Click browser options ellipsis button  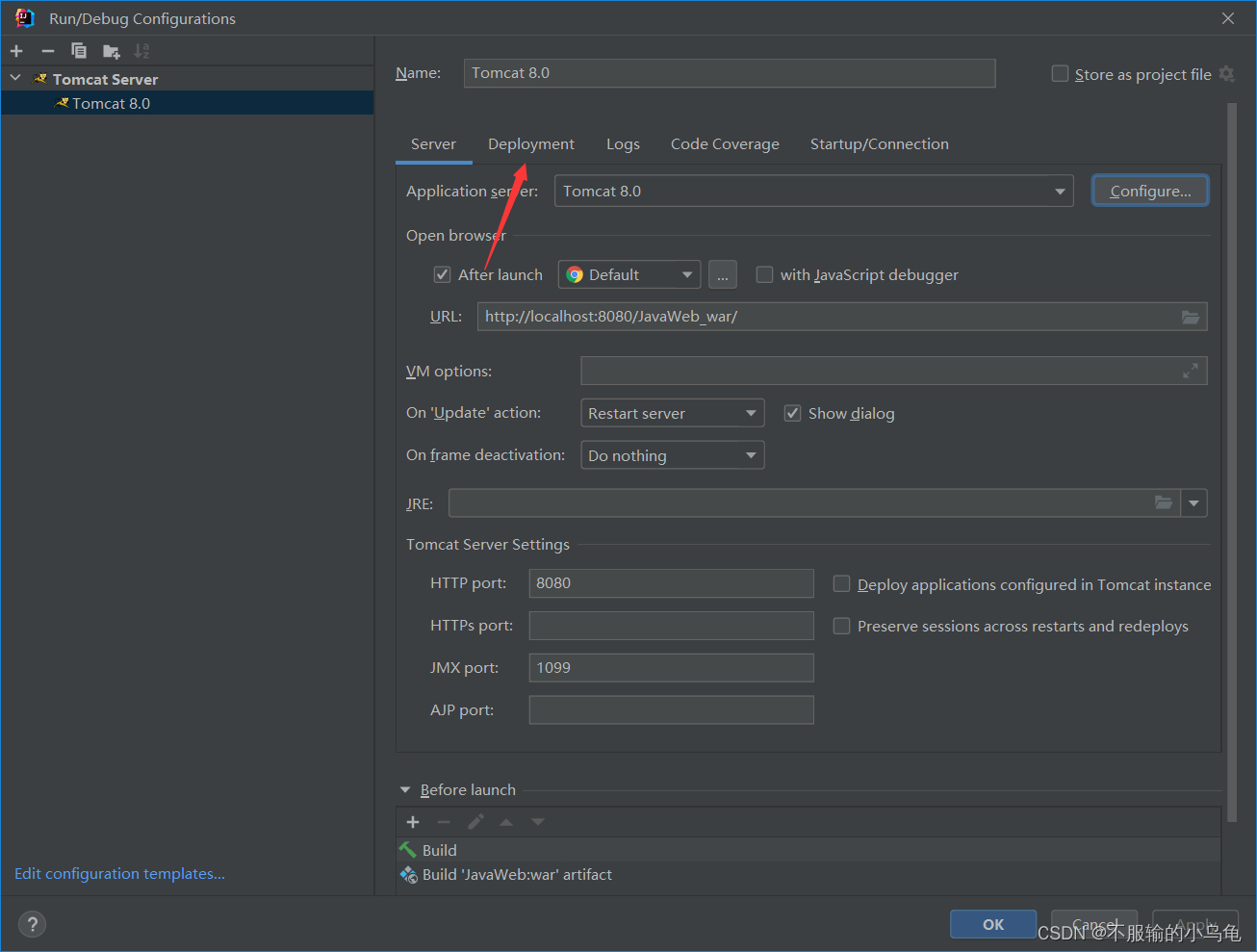tap(723, 275)
